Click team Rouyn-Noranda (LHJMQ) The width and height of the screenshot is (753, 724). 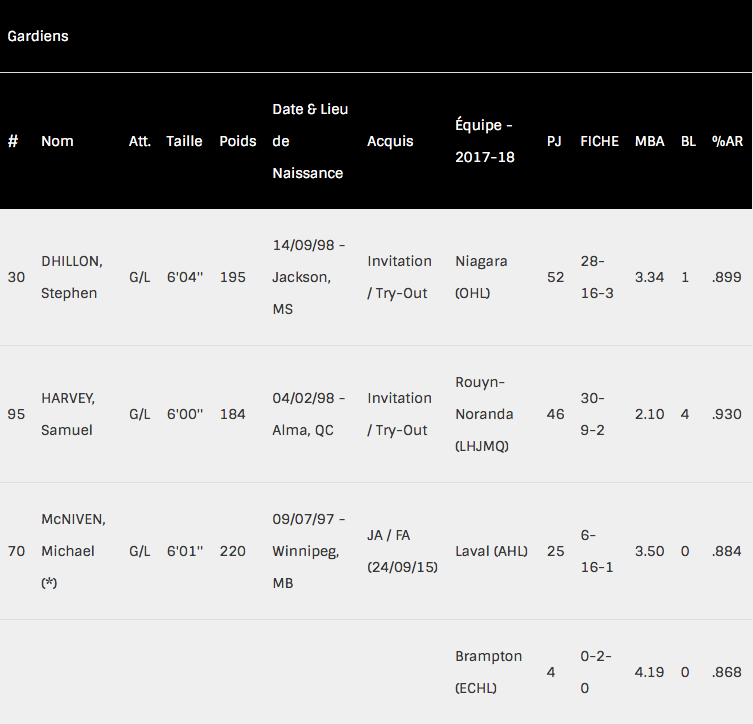[x=484, y=414]
